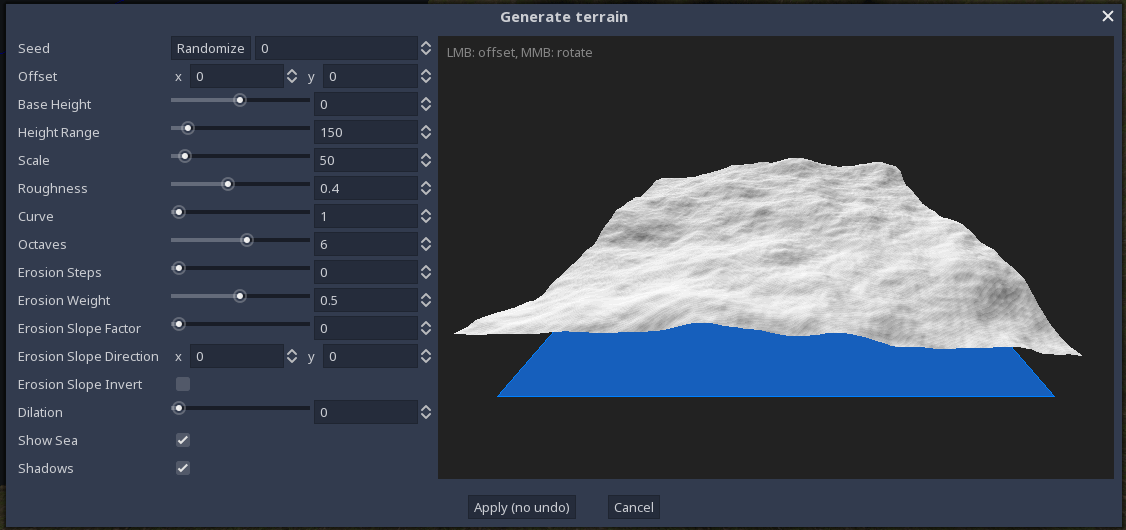
Task: Click the terrain preview viewport
Action: [x=775, y=258]
